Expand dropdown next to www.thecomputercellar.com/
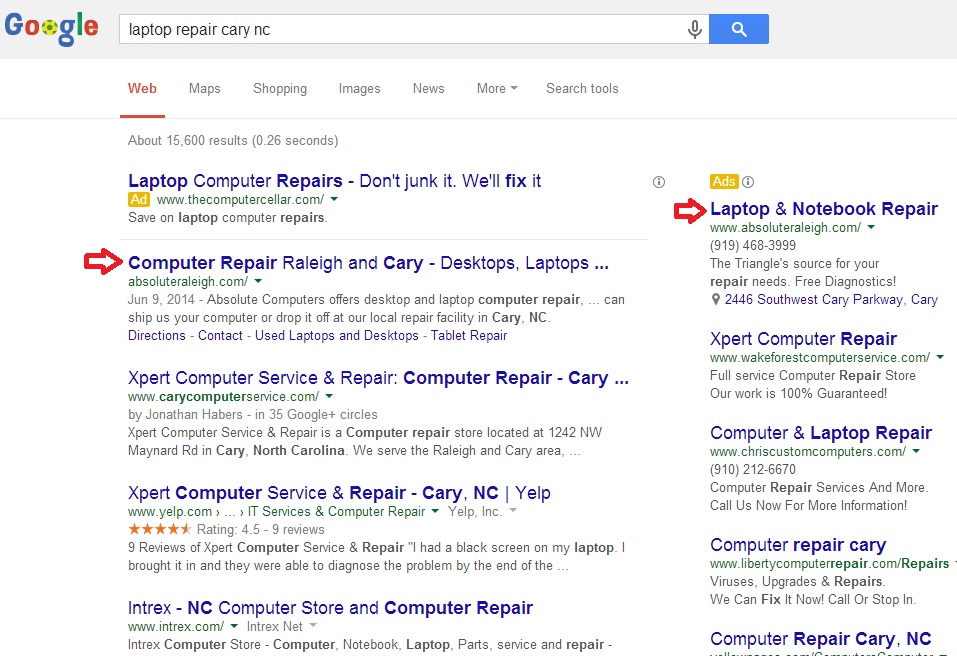This screenshot has width=957, height=656. [334, 199]
